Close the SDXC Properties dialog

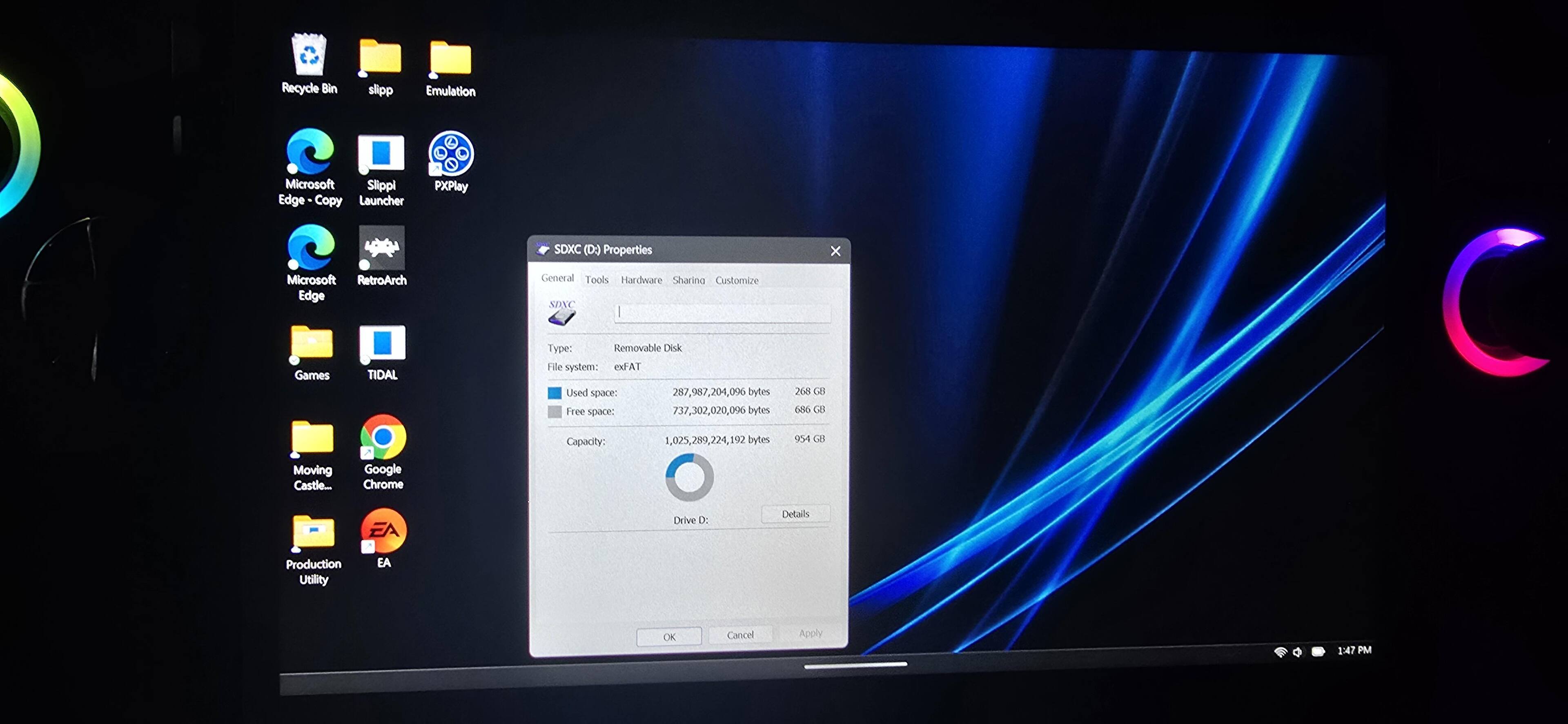click(835, 251)
